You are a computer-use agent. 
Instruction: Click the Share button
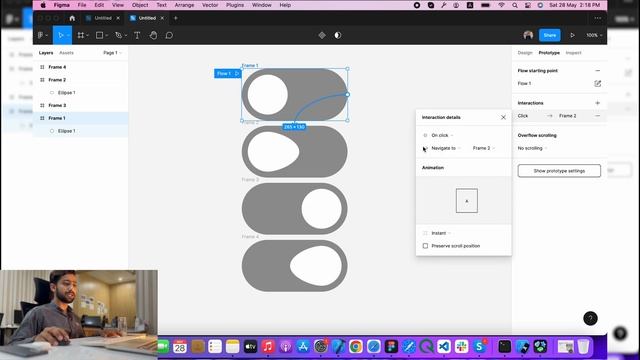click(x=550, y=35)
